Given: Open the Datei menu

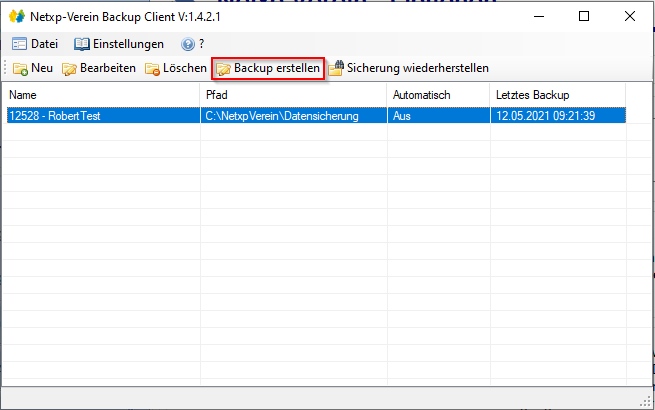Looking at the screenshot, I should [35, 44].
